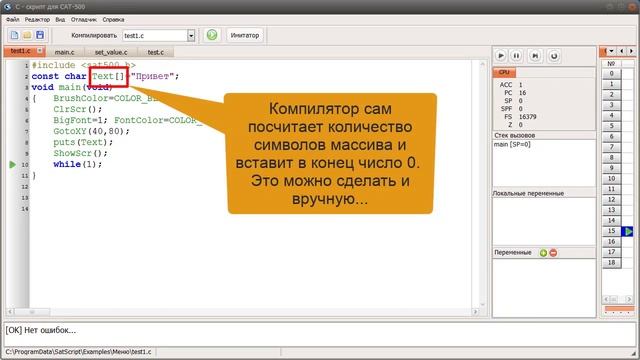Image resolution: width=640 pixels, height=360 pixels.
Task: Switch to the main.c tab
Action: point(64,52)
